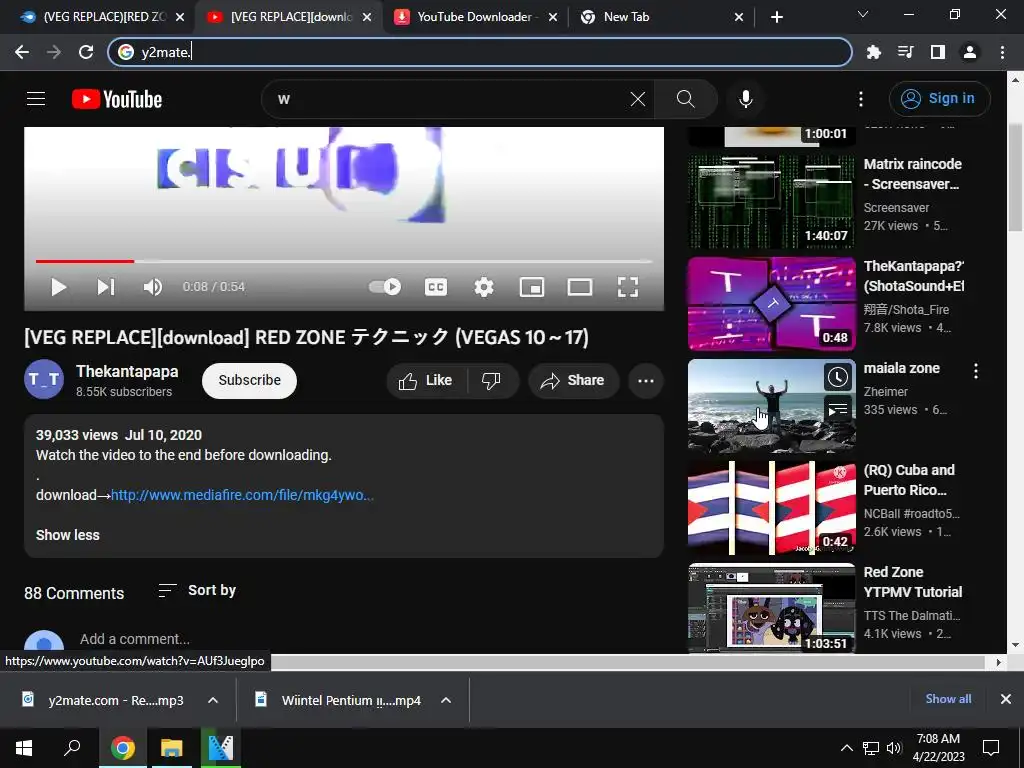1024x768 pixels.
Task: Open Windows taskbar search
Action: pyautogui.click(x=72, y=748)
